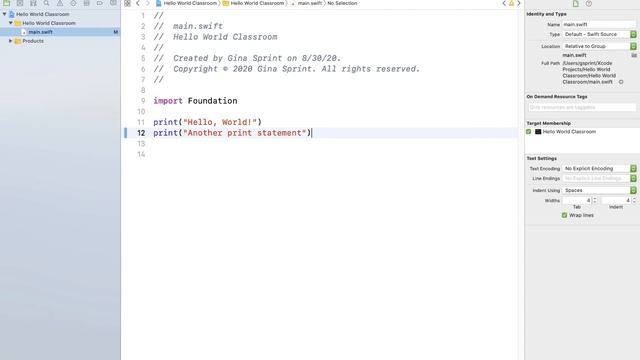Image resolution: width=640 pixels, height=360 pixels.
Task: Click the print("Hello, World!") line
Action: (207, 122)
